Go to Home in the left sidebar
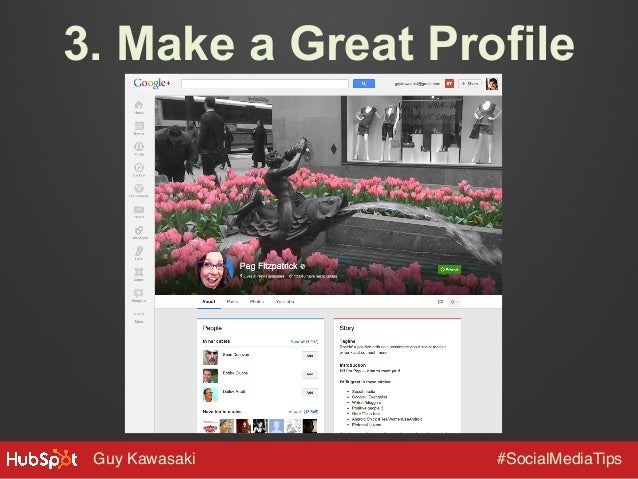 click(139, 105)
